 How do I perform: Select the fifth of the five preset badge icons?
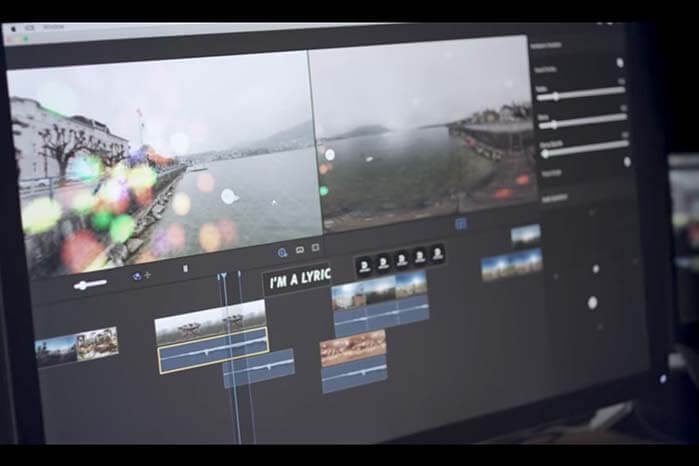[x=437, y=254]
